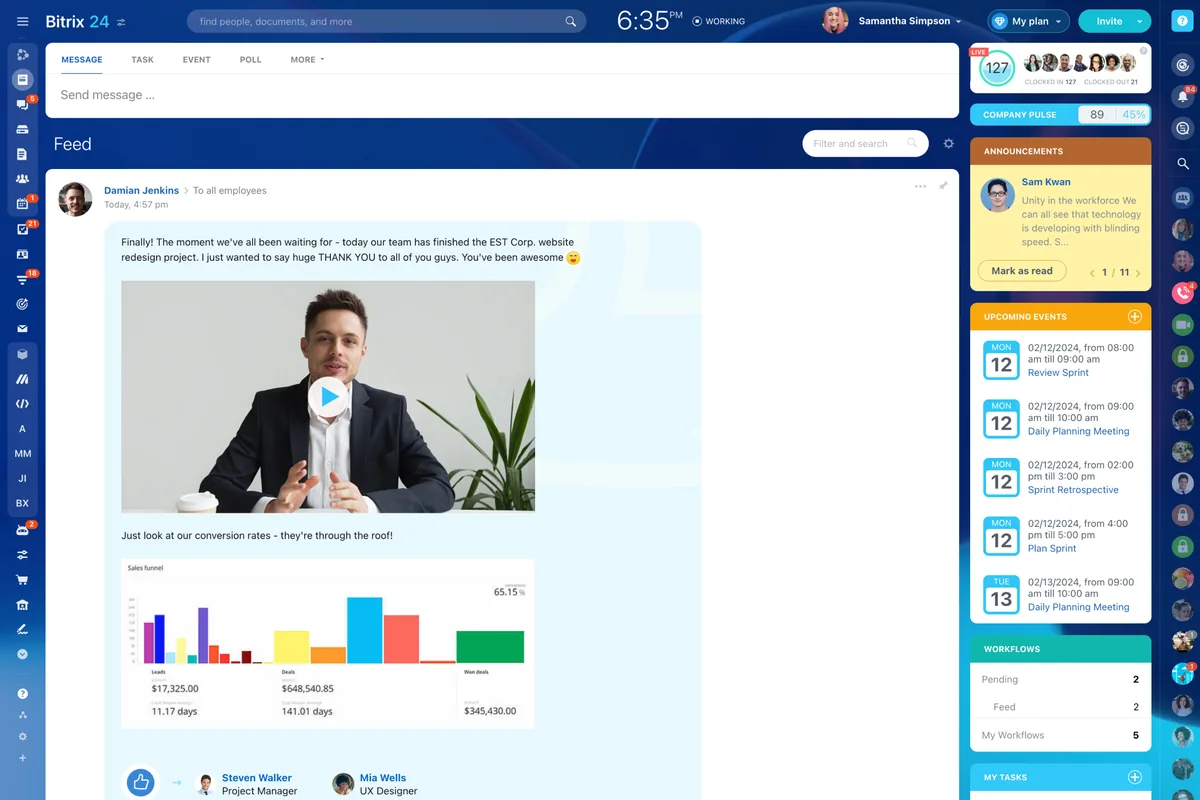Open the e-signature pen icon

pyautogui.click(x=22, y=630)
